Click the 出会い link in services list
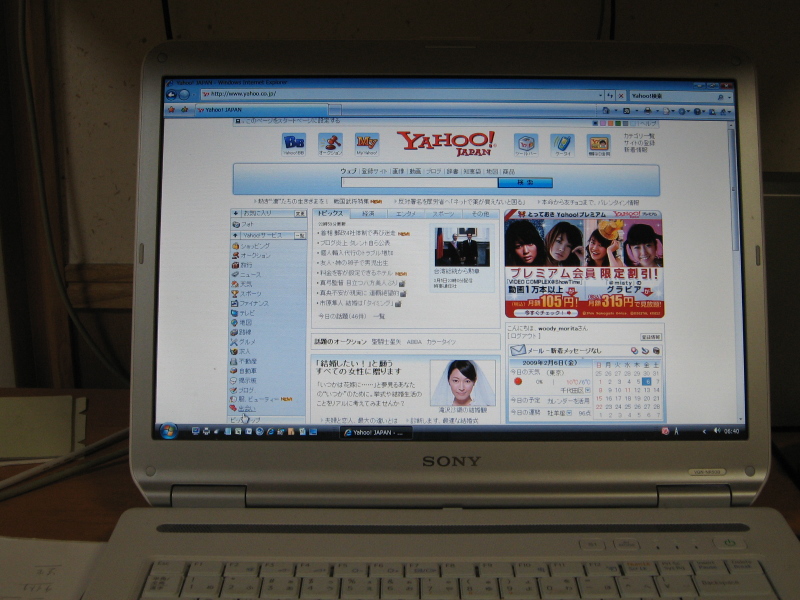The image size is (800, 600). [x=246, y=409]
